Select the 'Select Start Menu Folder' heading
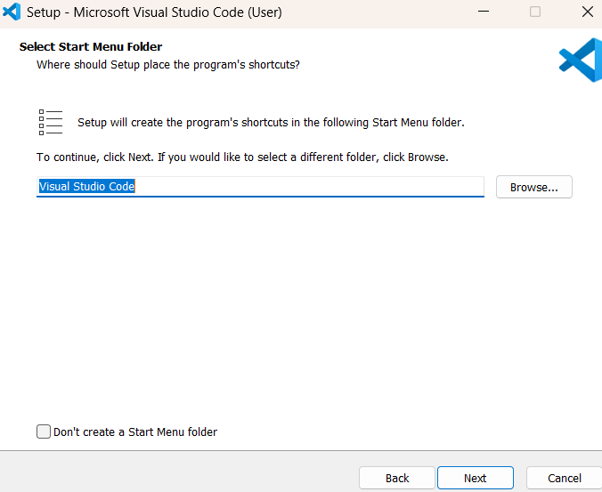This screenshot has width=602, height=492. coord(91,47)
